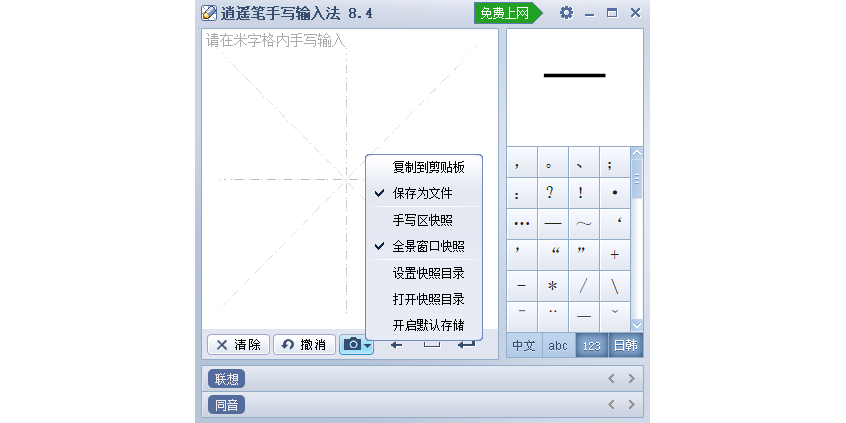Click the symbol list scroll-down arrow

[637, 325]
